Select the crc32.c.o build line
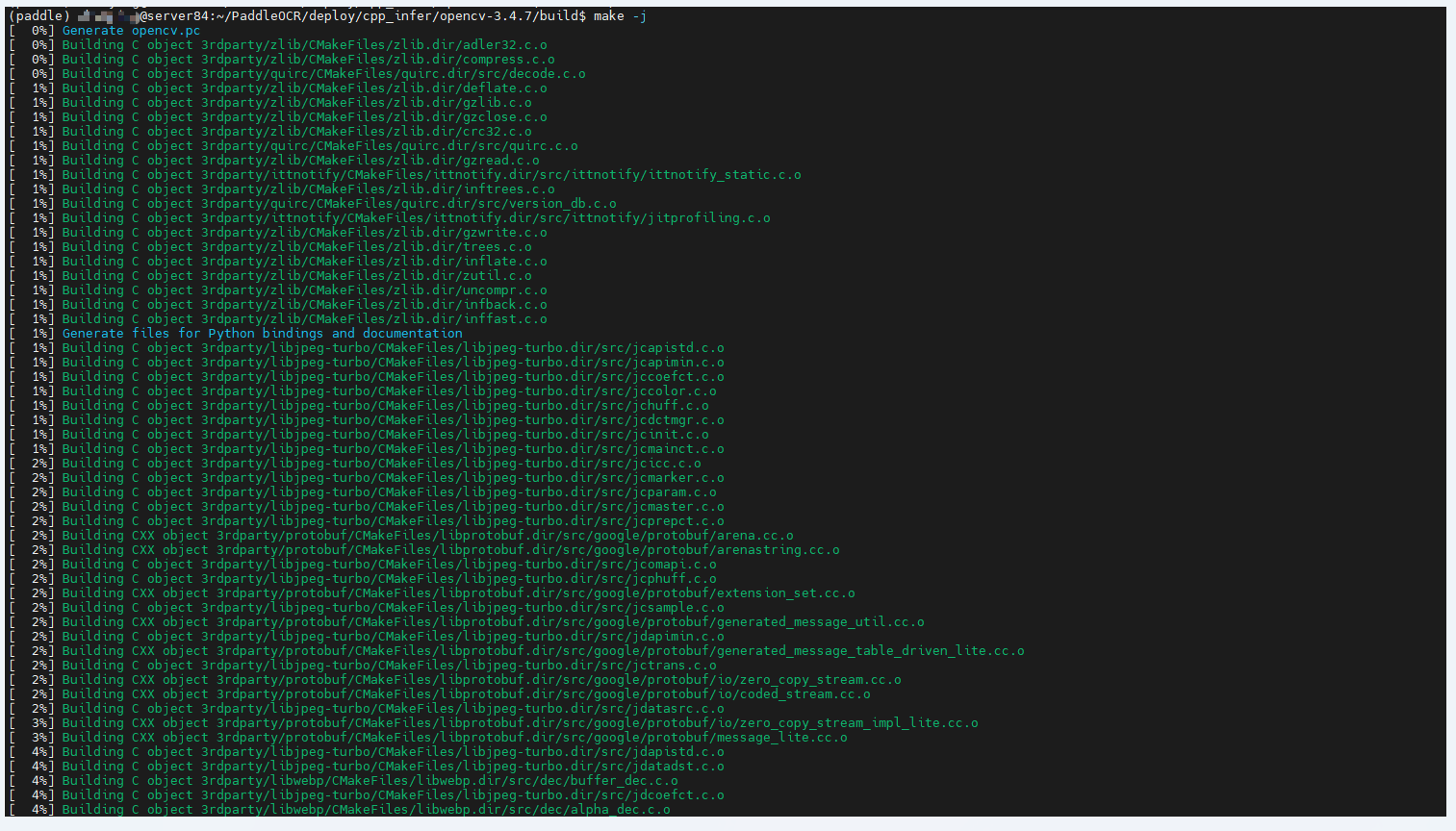This screenshot has width=1456, height=831. [270, 132]
